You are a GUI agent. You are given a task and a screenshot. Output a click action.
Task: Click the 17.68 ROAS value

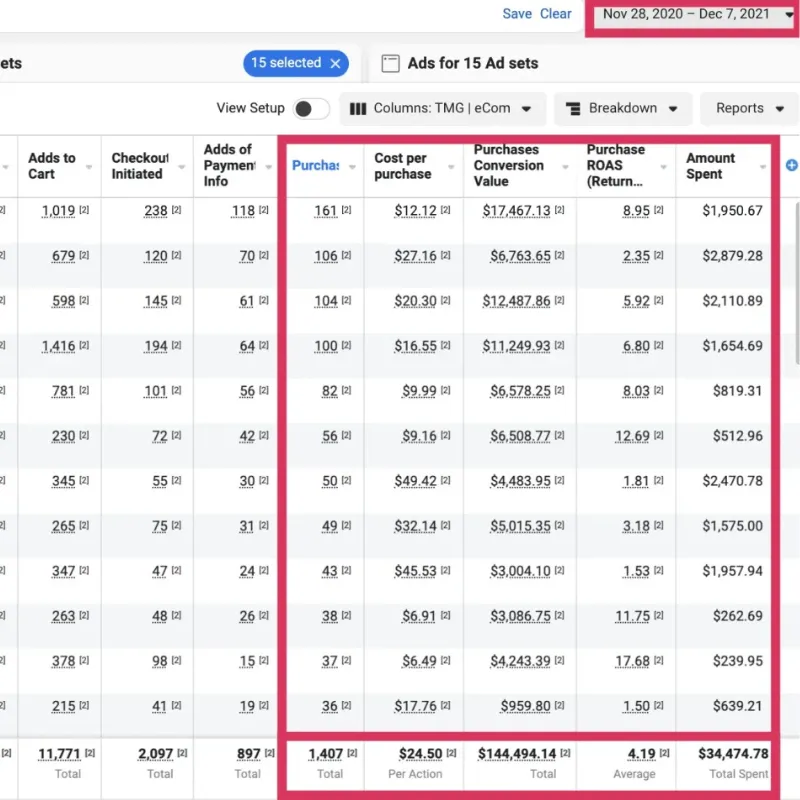point(632,661)
